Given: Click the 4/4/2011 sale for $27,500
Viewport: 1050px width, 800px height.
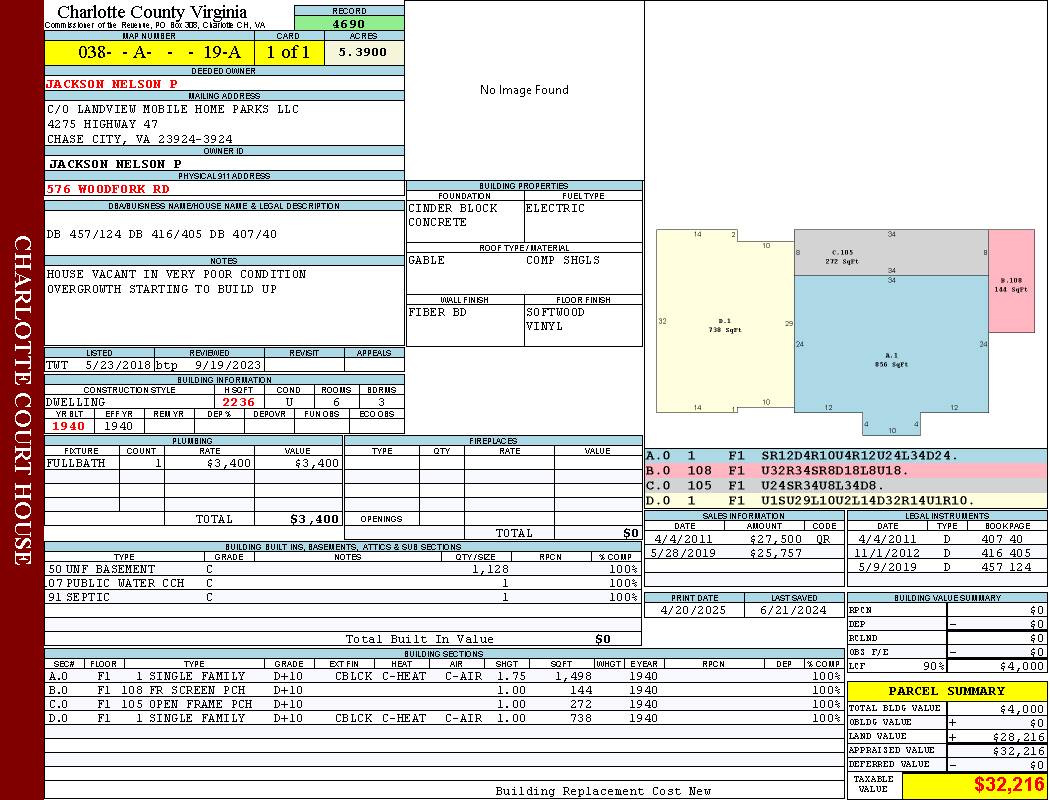Looking at the screenshot, I should coord(743,539).
